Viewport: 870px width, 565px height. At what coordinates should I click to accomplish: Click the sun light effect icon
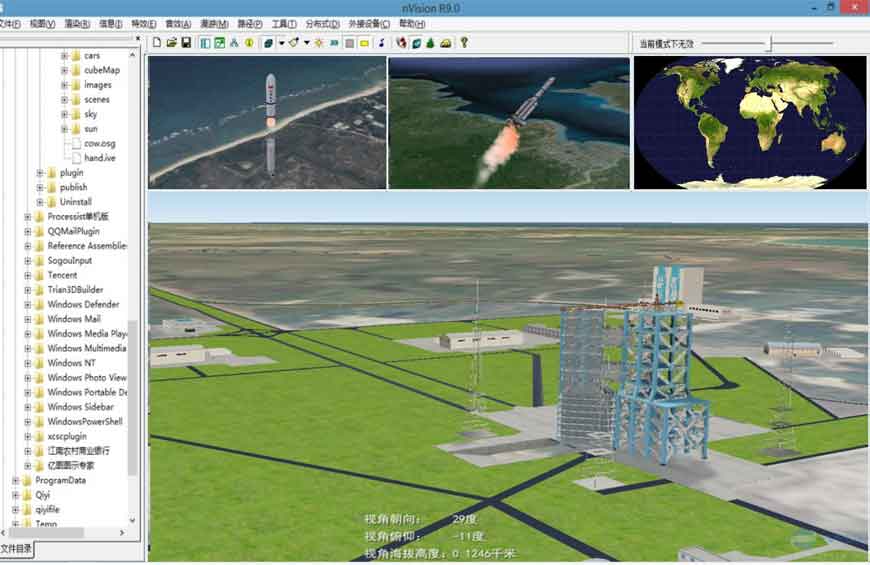(x=319, y=43)
